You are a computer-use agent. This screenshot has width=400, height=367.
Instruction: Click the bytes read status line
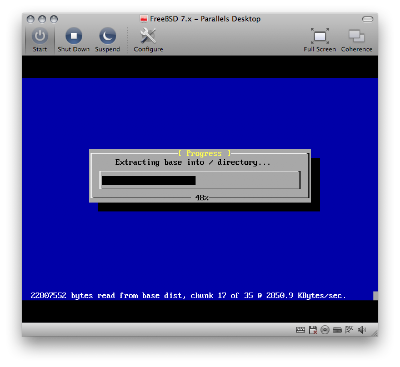(188, 295)
